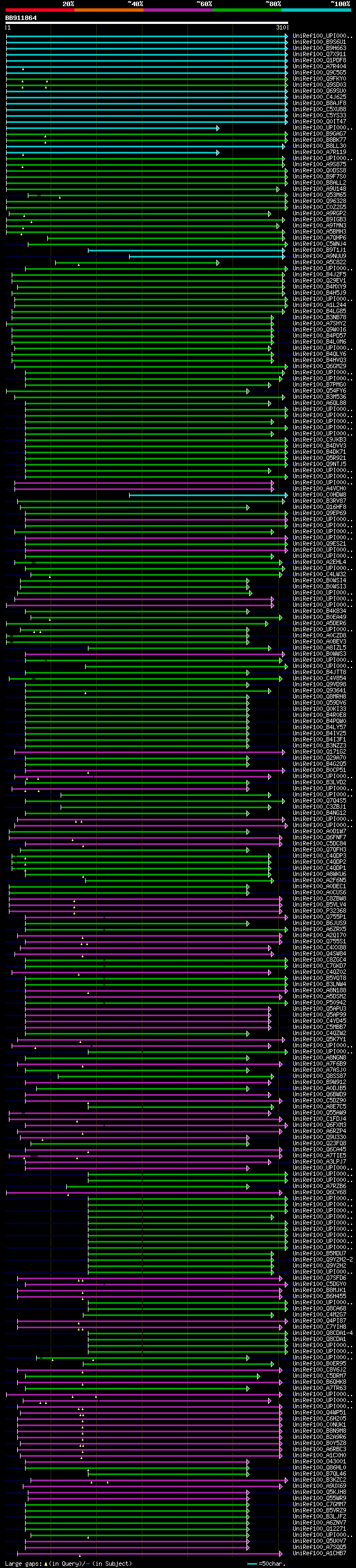Select the UniRef100_C5DRM7 hit label

(x=319, y=1376)
